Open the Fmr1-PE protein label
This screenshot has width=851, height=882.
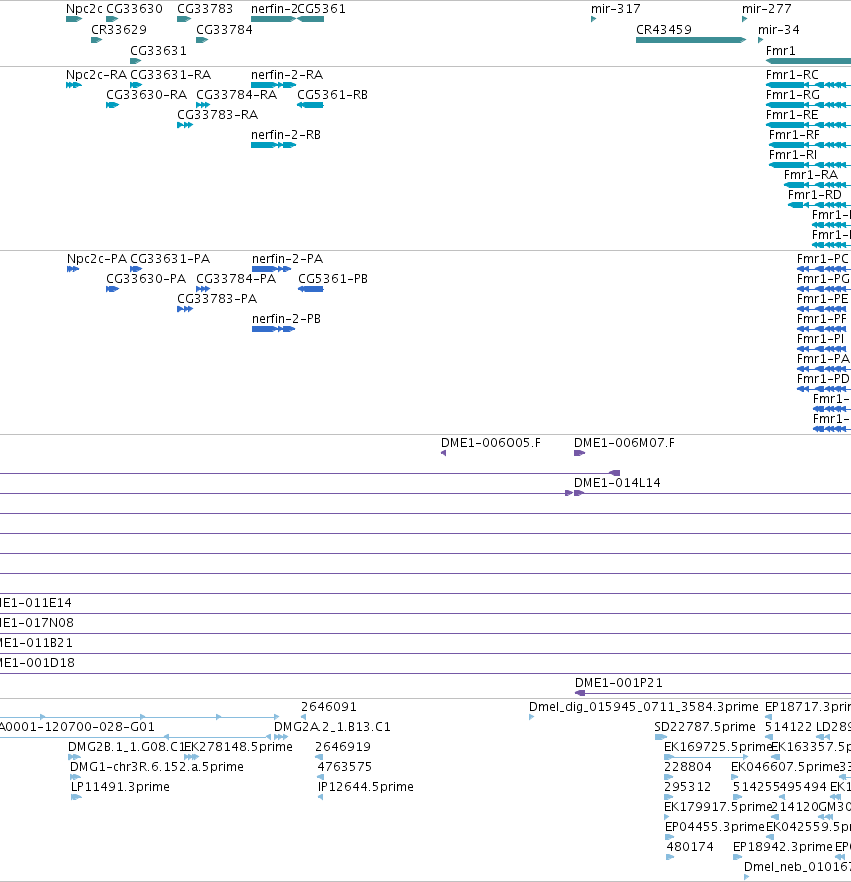(822, 299)
